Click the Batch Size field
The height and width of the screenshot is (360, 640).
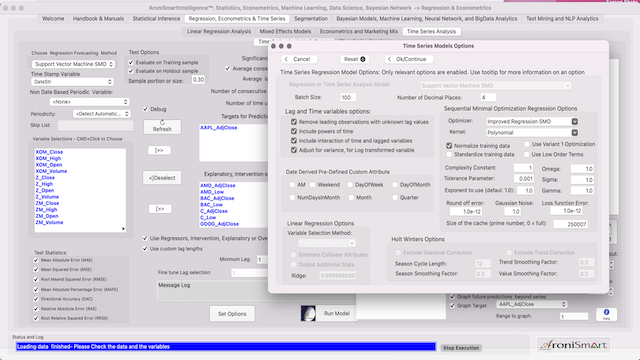348,98
